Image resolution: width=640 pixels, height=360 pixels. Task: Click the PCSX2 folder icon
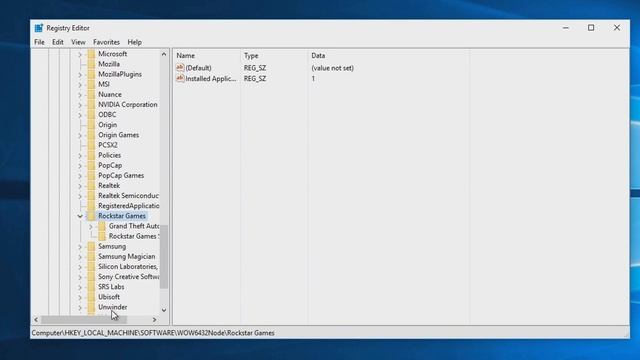click(91, 145)
